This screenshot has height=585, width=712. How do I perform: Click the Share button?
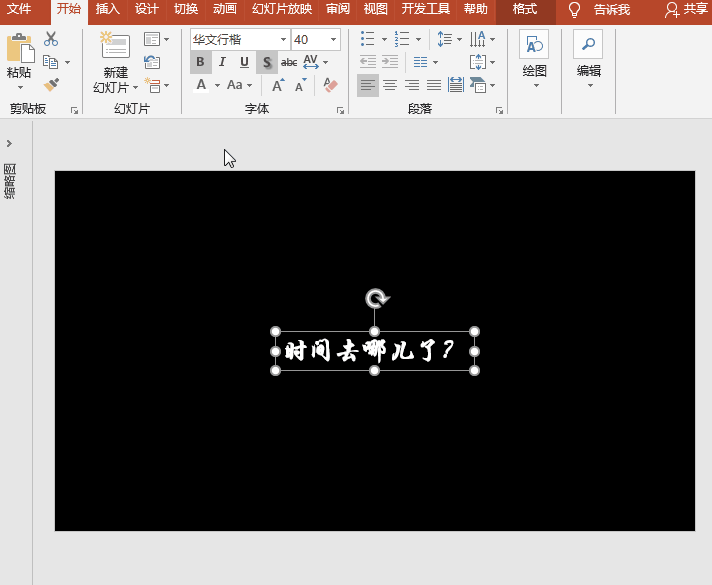pyautogui.click(x=686, y=9)
